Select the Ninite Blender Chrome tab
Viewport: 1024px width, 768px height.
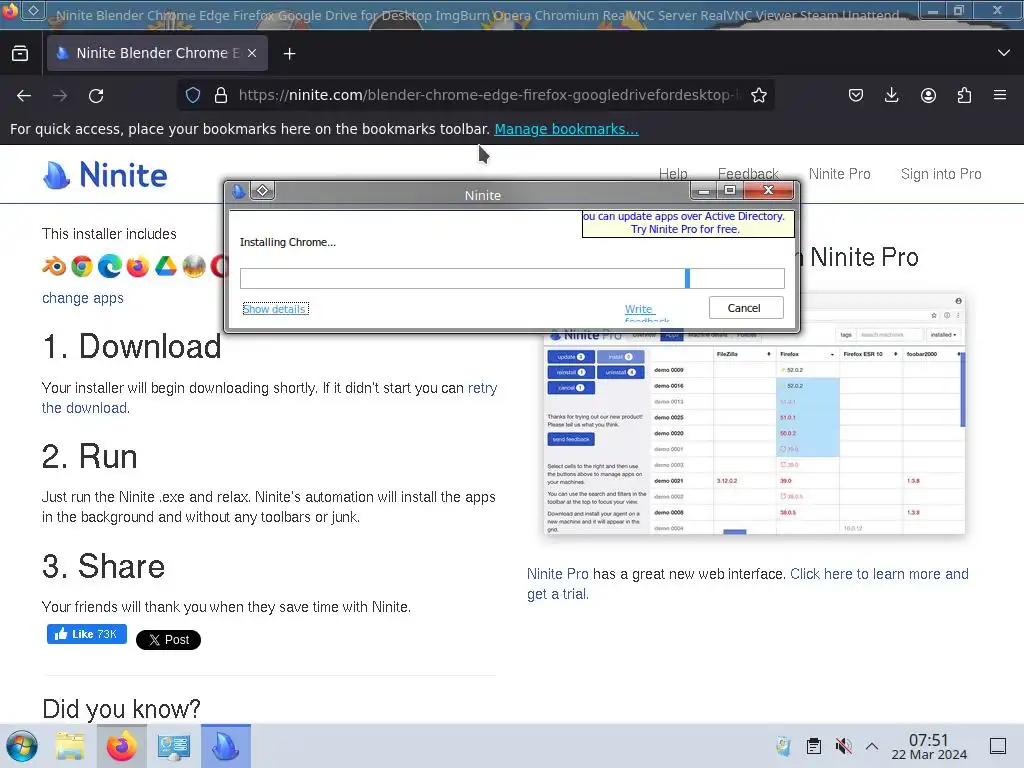click(x=157, y=53)
